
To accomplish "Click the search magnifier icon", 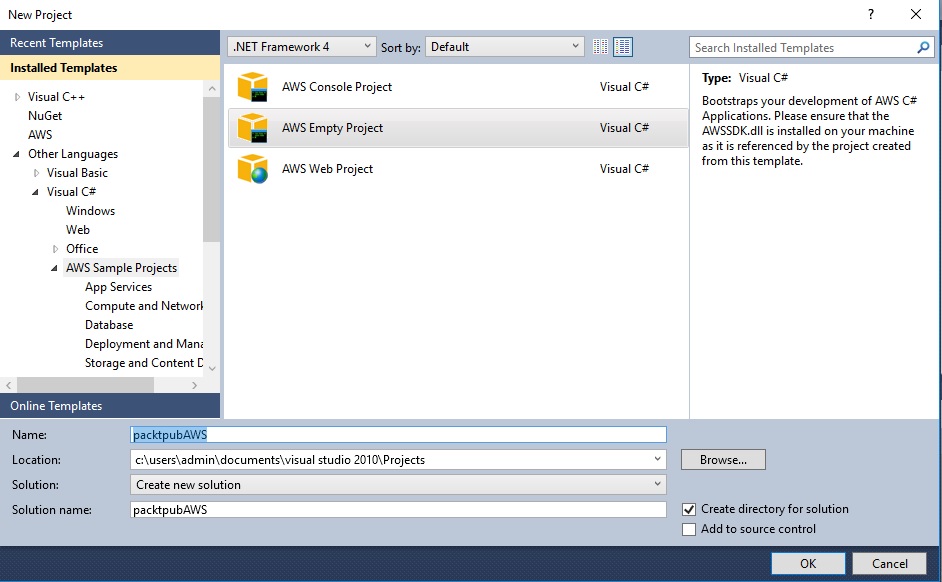I will [x=923, y=47].
